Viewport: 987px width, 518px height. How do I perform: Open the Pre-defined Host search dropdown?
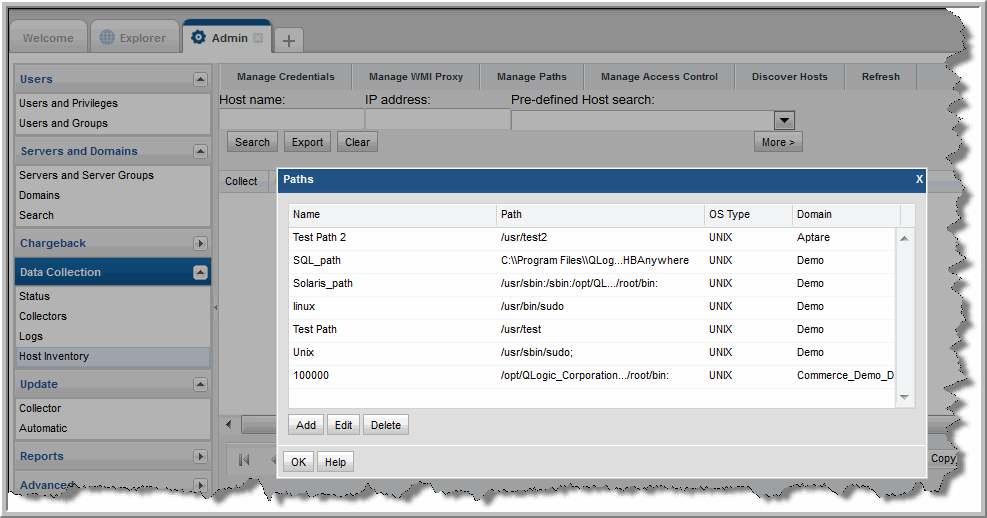pos(784,120)
